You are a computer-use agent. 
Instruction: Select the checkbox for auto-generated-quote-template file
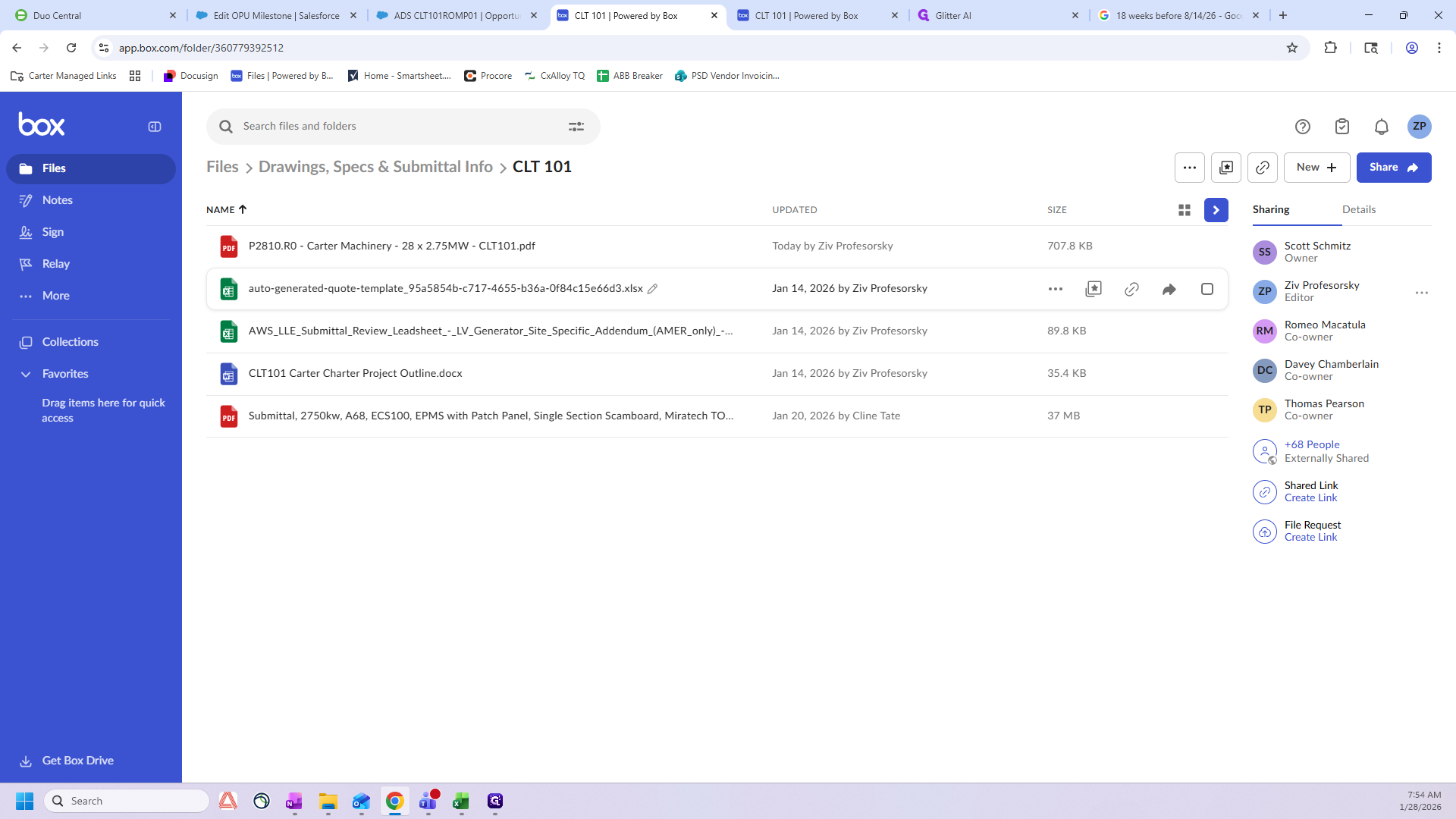[1207, 289]
